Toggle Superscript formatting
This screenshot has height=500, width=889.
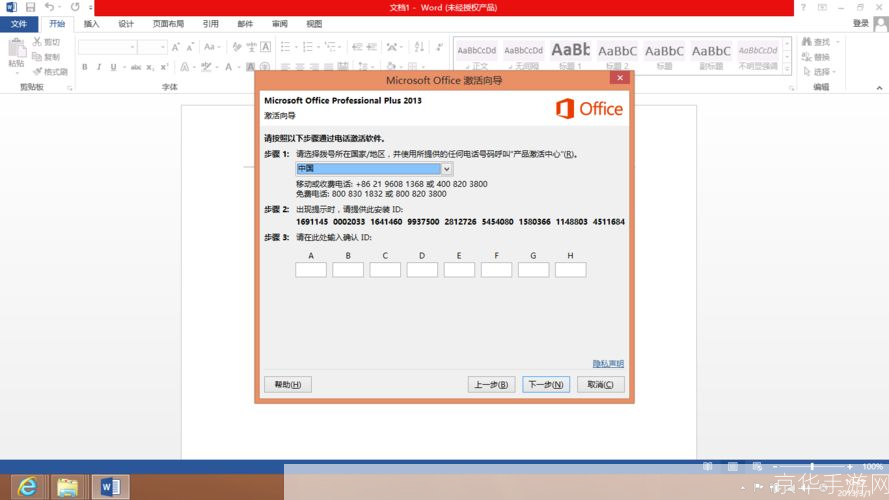[x=164, y=67]
